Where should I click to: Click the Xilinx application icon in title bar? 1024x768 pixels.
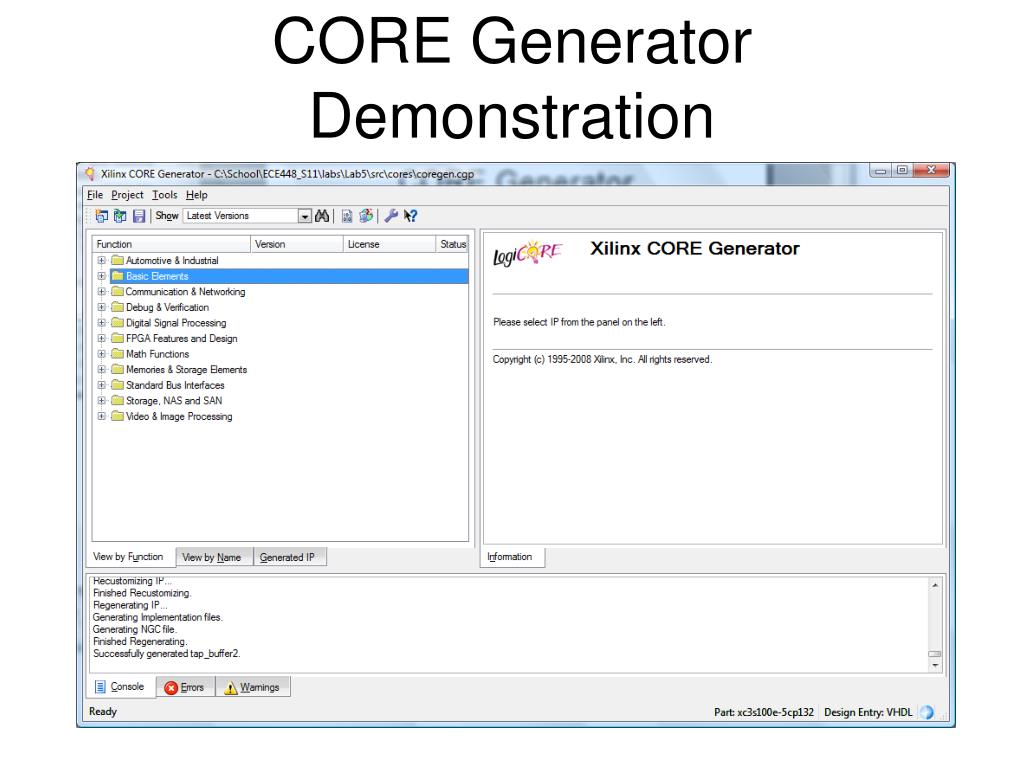(x=90, y=174)
